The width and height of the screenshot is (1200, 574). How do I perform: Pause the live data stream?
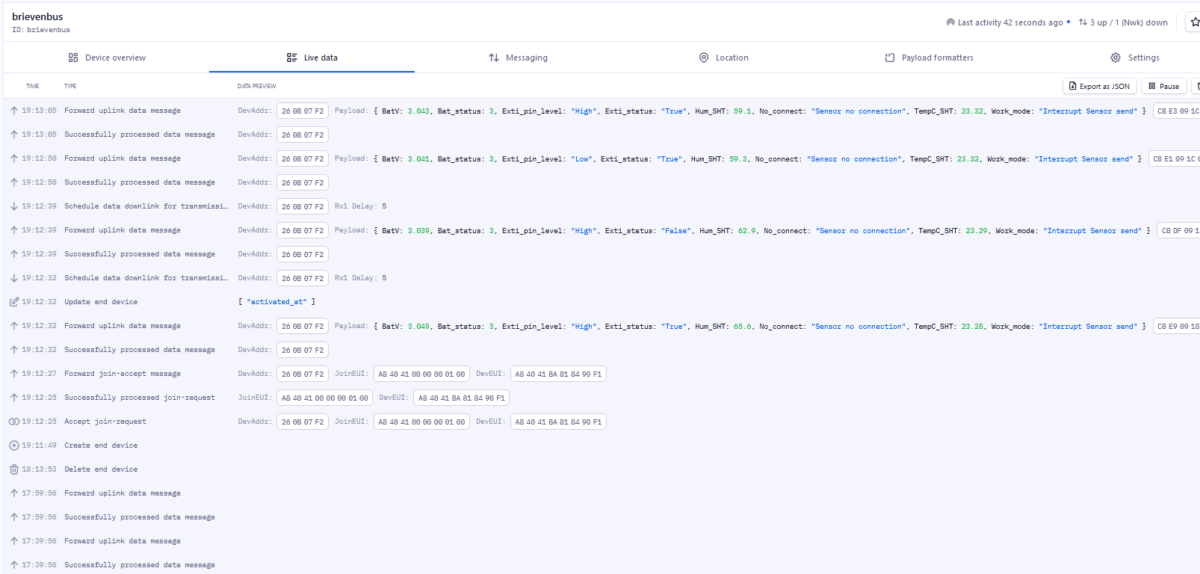[x=1164, y=87]
